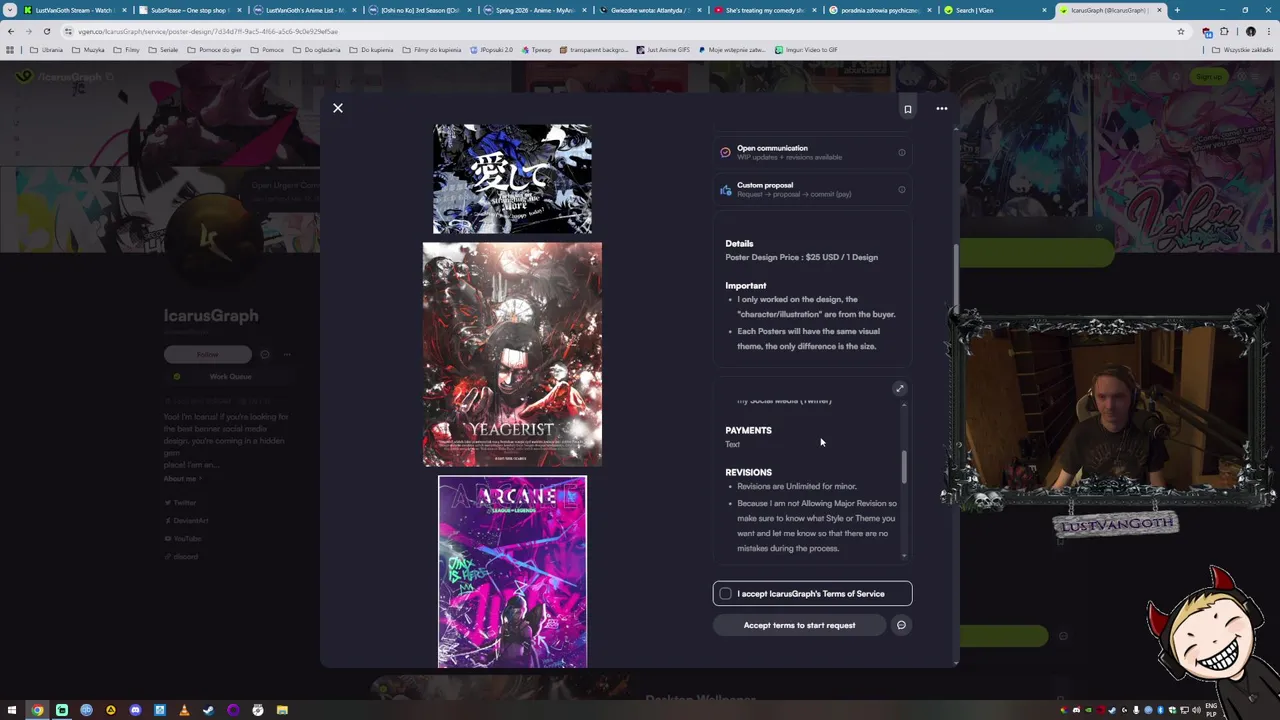Screen dimensions: 1280x720
Task: Open Windows Start menu
Action: click(13, 710)
